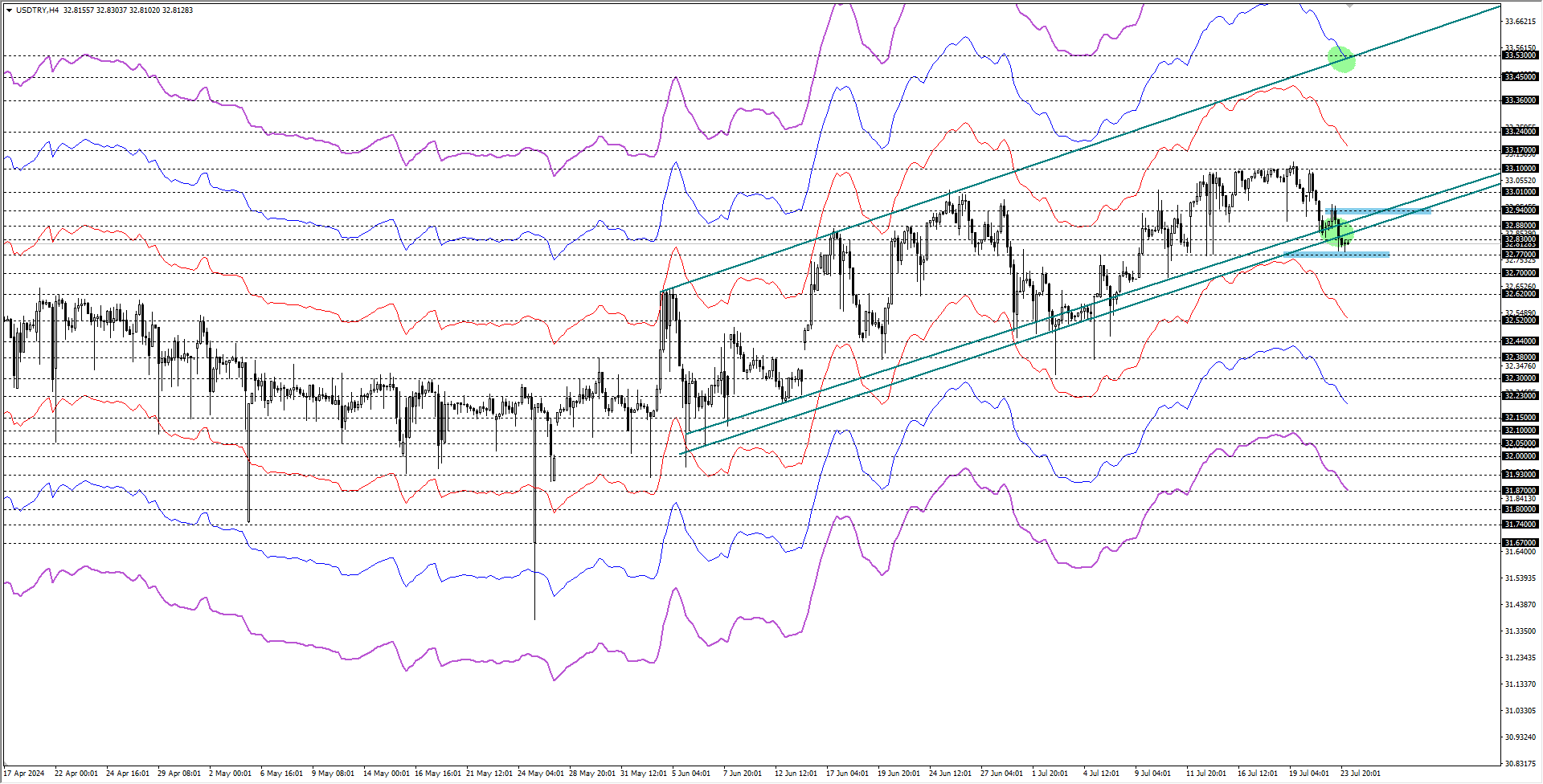Click the 16 Jul 12:01 time axis label
This screenshot has width=1543, height=784.
tap(1258, 774)
